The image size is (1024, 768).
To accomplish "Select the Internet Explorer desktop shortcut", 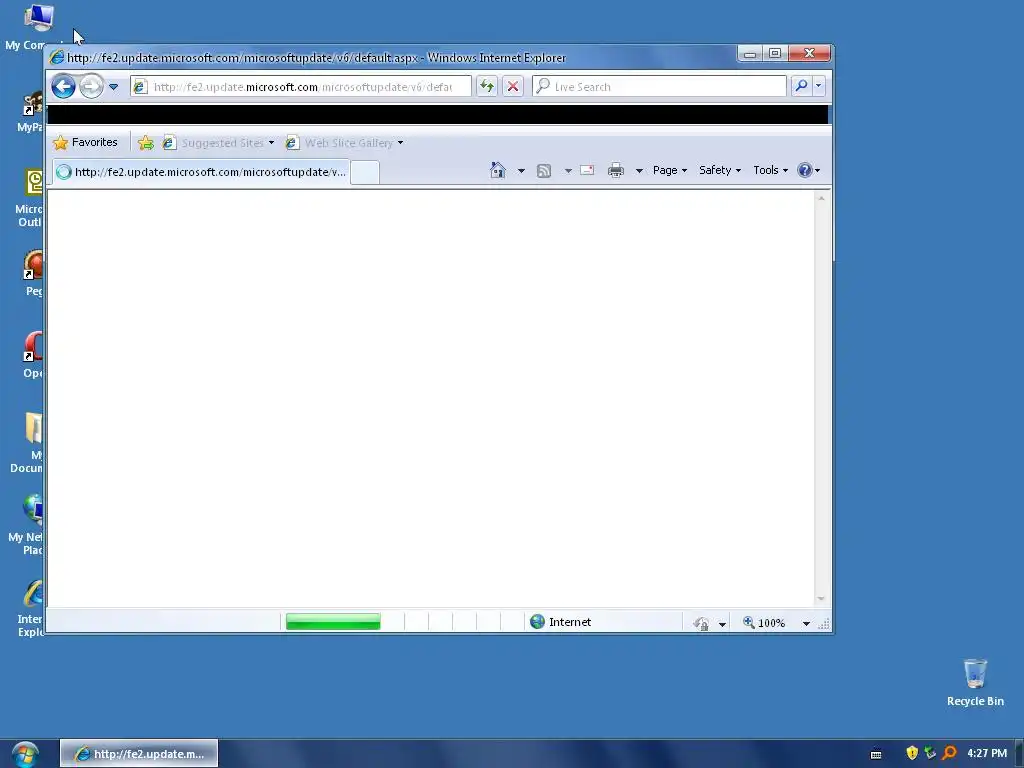I will (31, 609).
